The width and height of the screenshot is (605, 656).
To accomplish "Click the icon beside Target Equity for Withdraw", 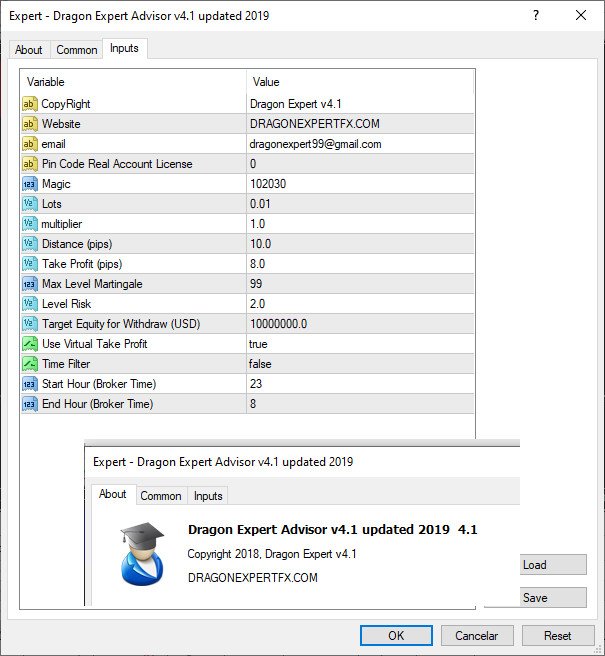I will point(30,324).
